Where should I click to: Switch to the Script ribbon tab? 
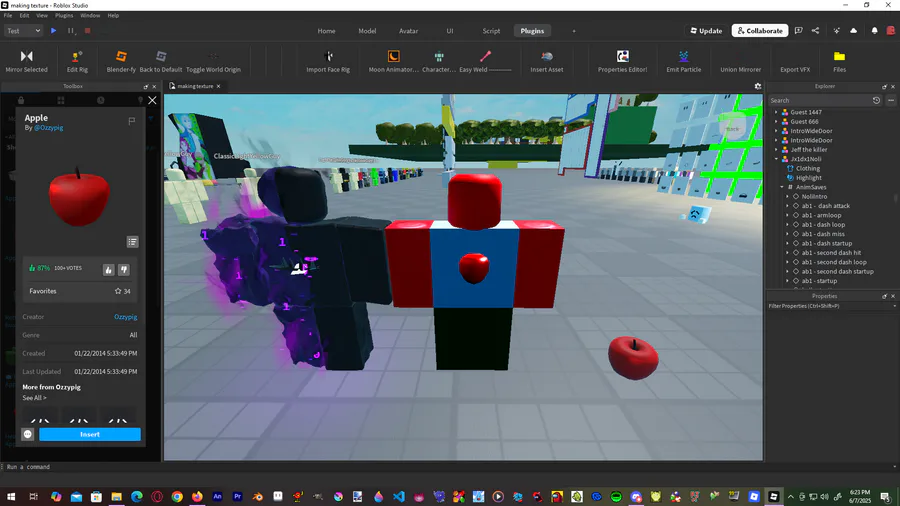491,31
